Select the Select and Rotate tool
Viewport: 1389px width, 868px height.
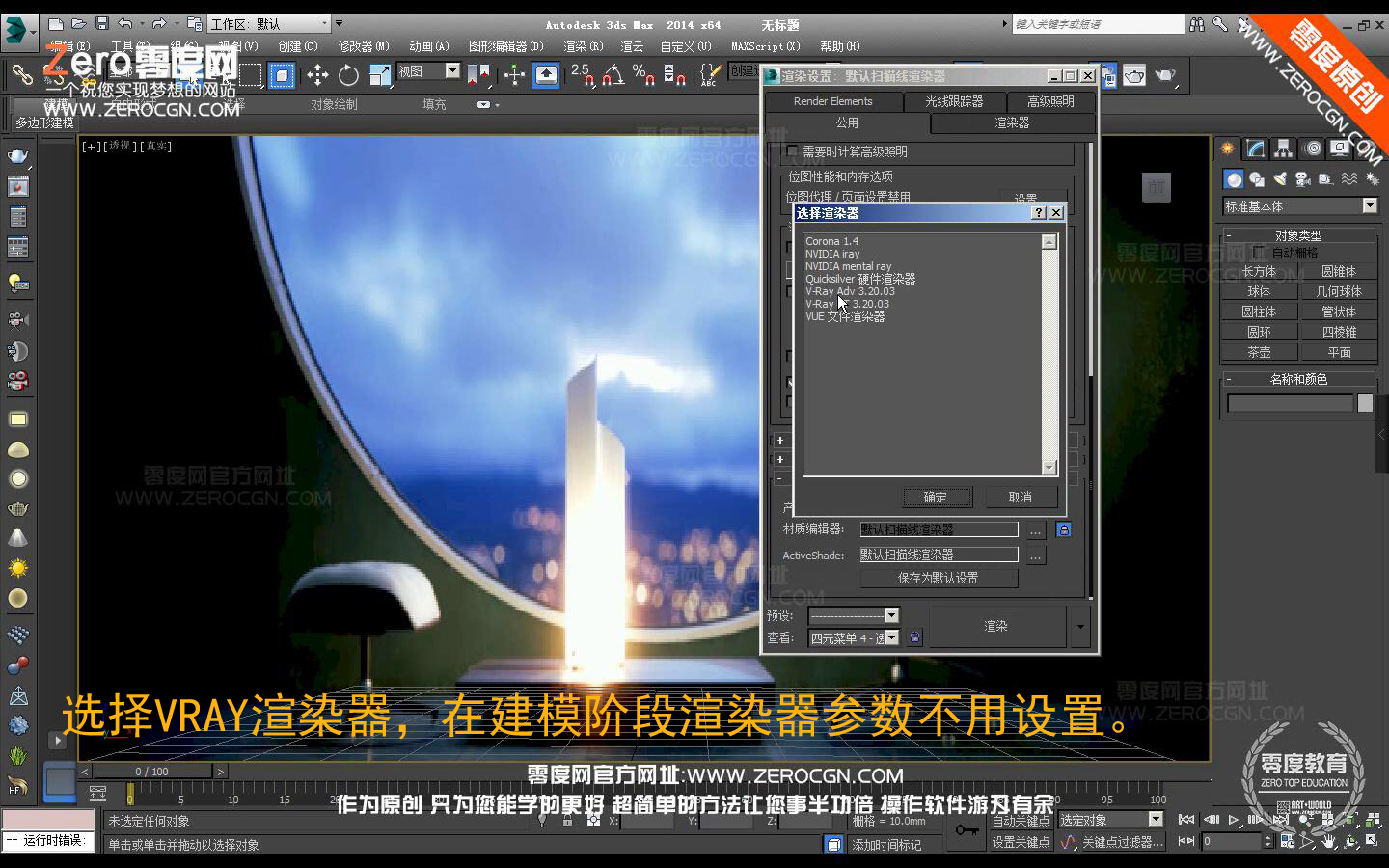(348, 74)
